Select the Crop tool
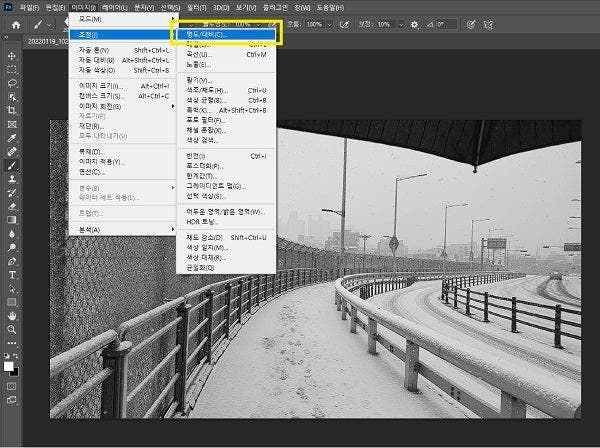The image size is (600, 448). click(x=12, y=111)
